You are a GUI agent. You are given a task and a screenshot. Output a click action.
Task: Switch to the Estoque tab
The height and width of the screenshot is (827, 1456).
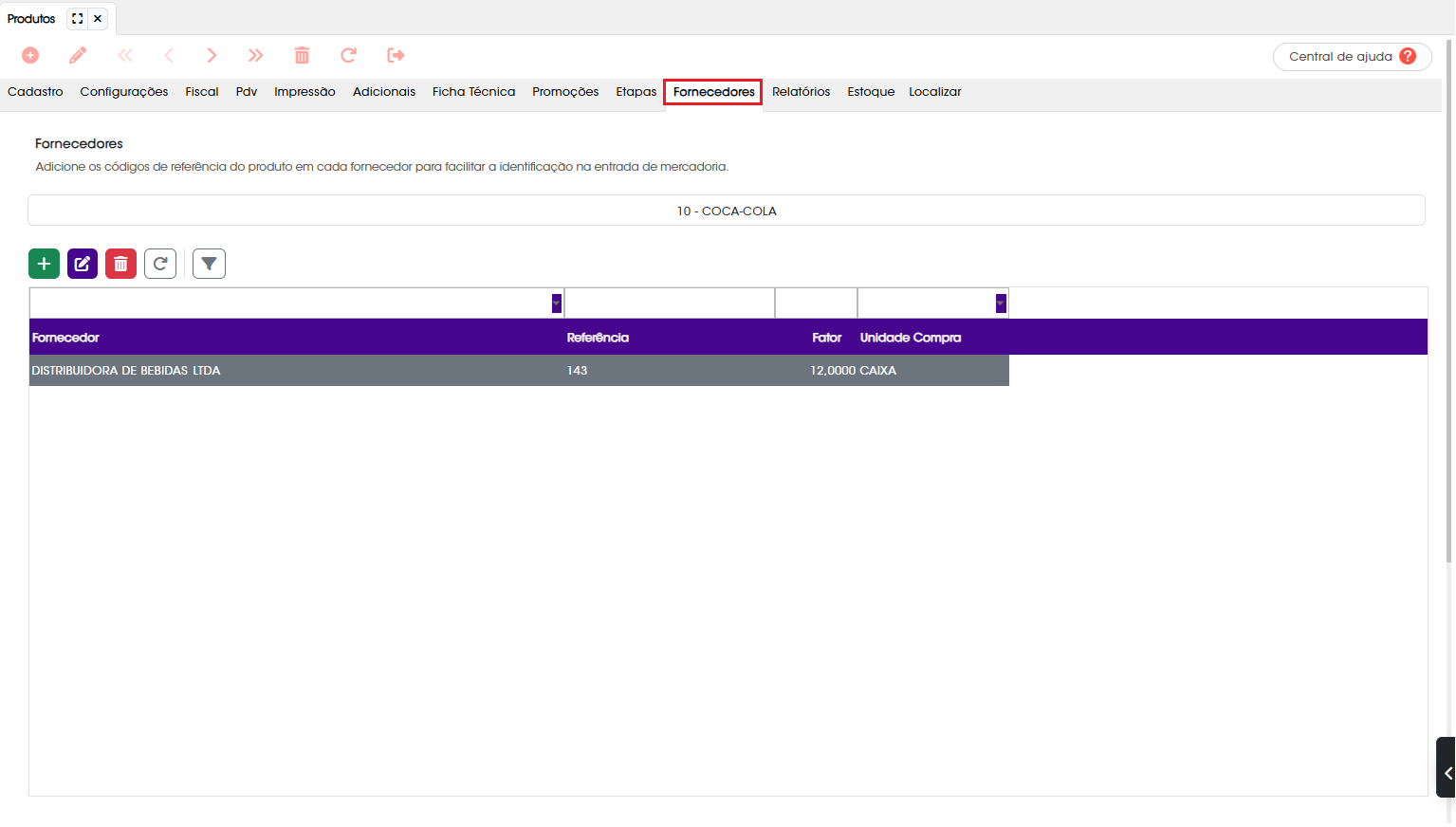pos(871,92)
